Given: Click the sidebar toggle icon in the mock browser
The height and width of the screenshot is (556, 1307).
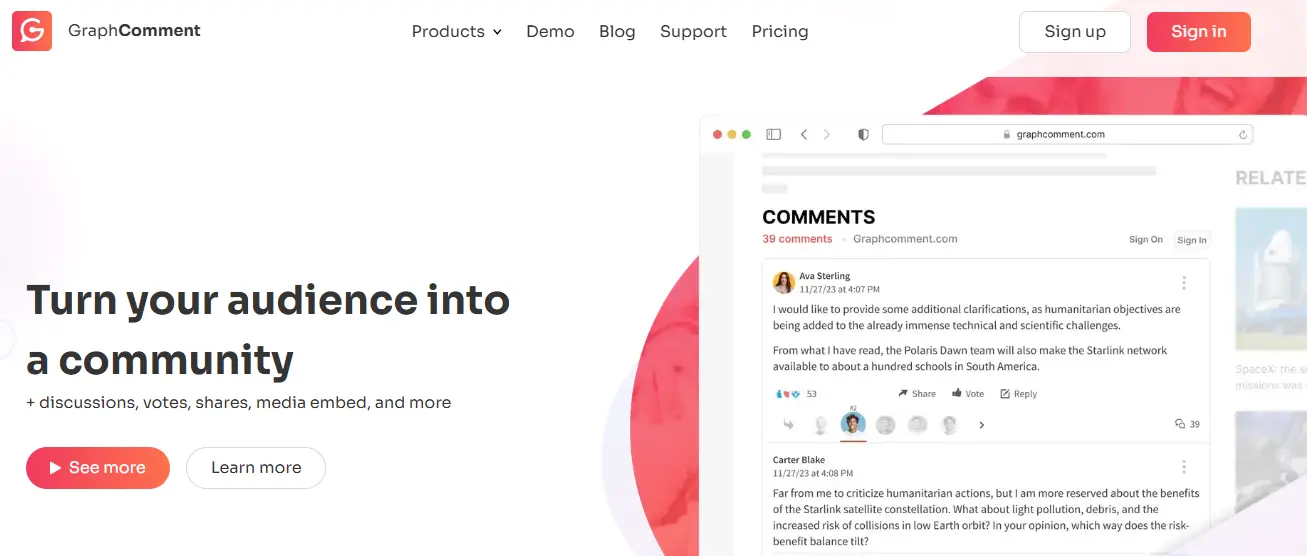Looking at the screenshot, I should point(773,134).
